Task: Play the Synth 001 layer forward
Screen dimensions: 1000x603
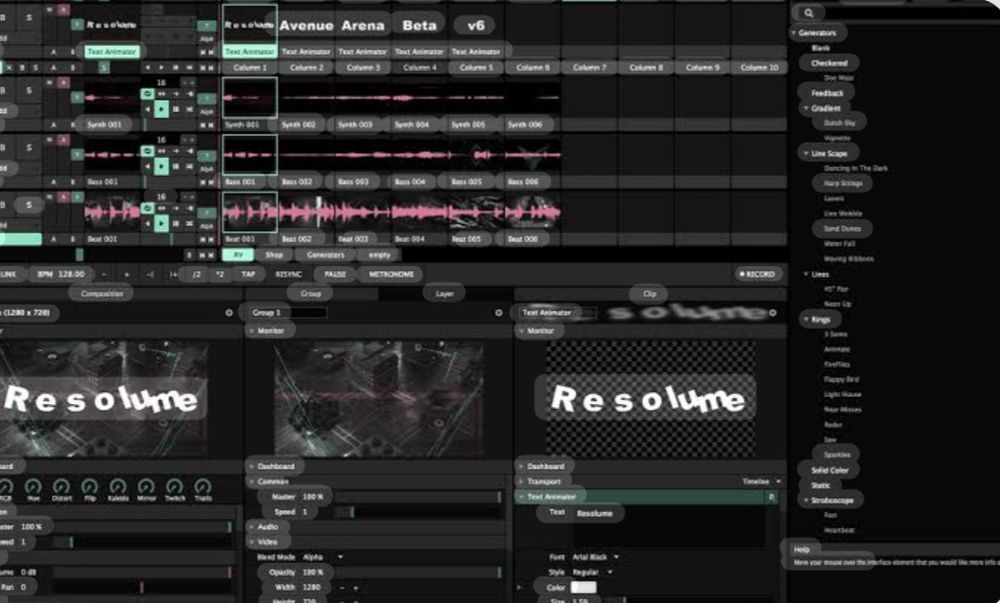Action: tap(161, 109)
